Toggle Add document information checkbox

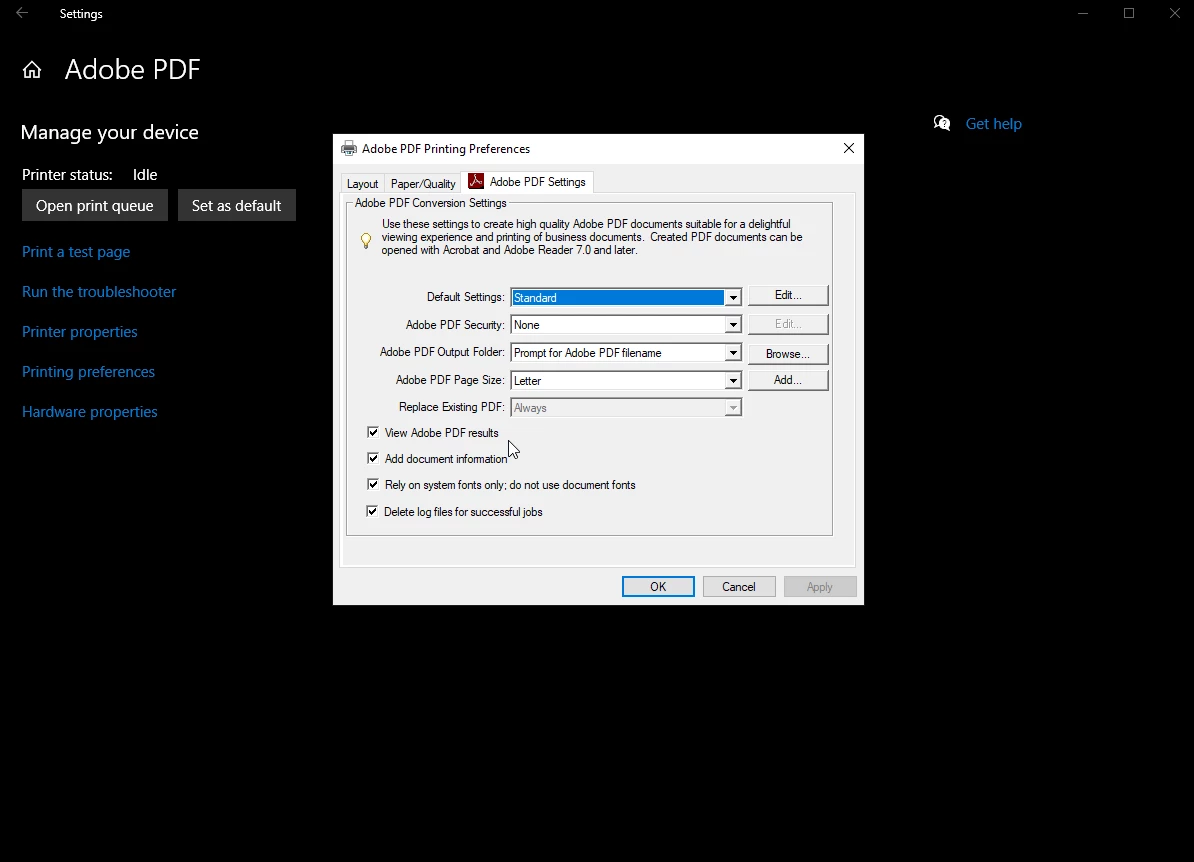373,458
